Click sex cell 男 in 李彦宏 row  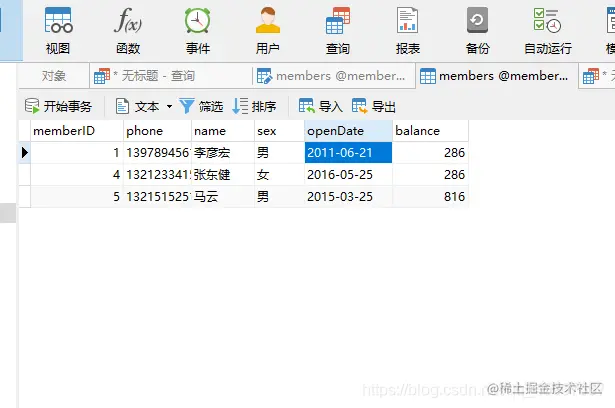(280, 152)
